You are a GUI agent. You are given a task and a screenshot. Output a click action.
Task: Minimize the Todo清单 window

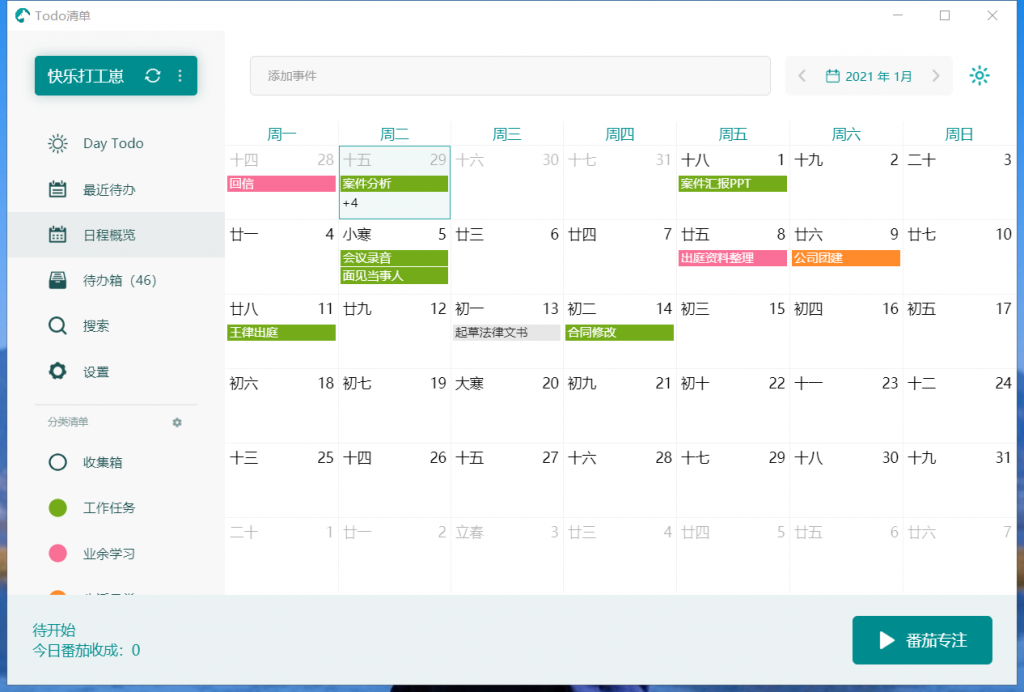898,15
